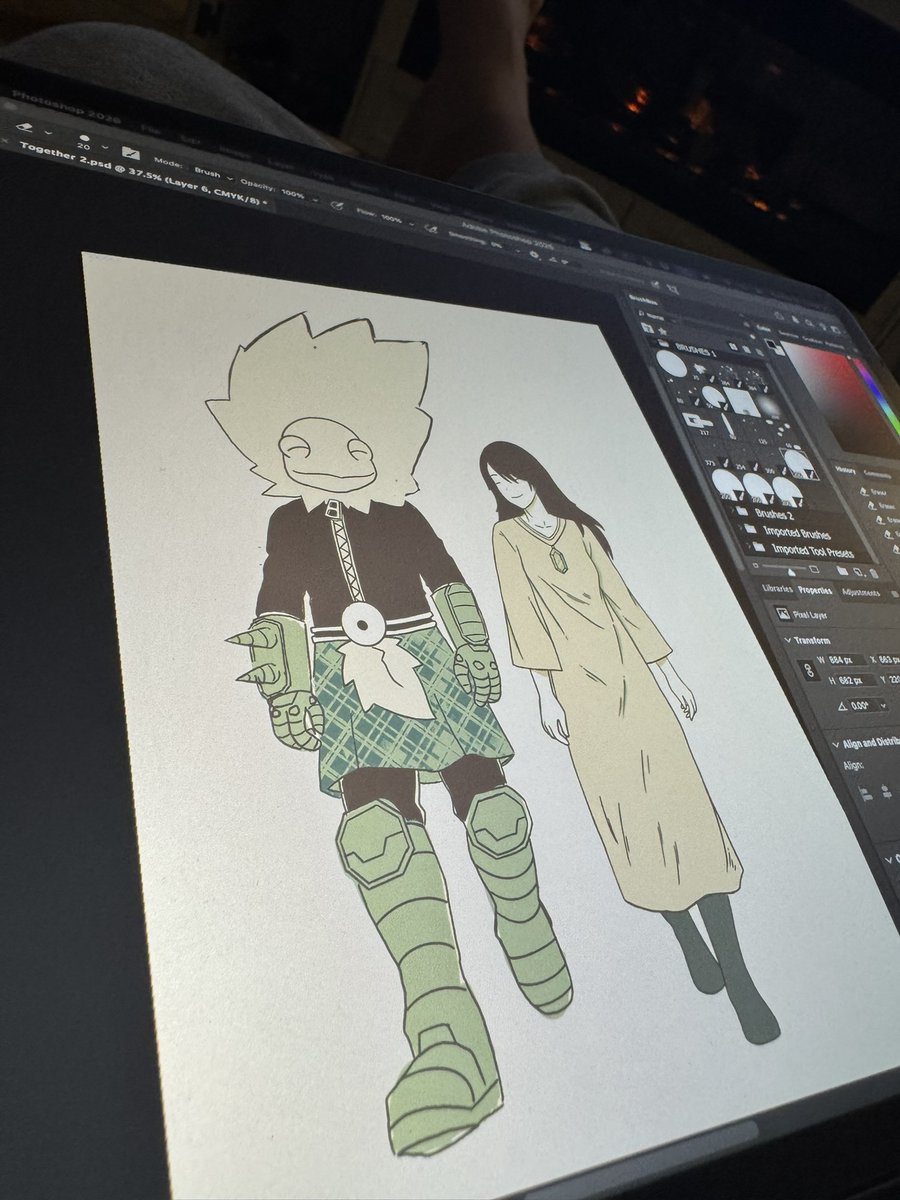Select the large round brush in Brushes 1
Image resolution: width=900 pixels, height=1200 pixels.
point(671,364)
